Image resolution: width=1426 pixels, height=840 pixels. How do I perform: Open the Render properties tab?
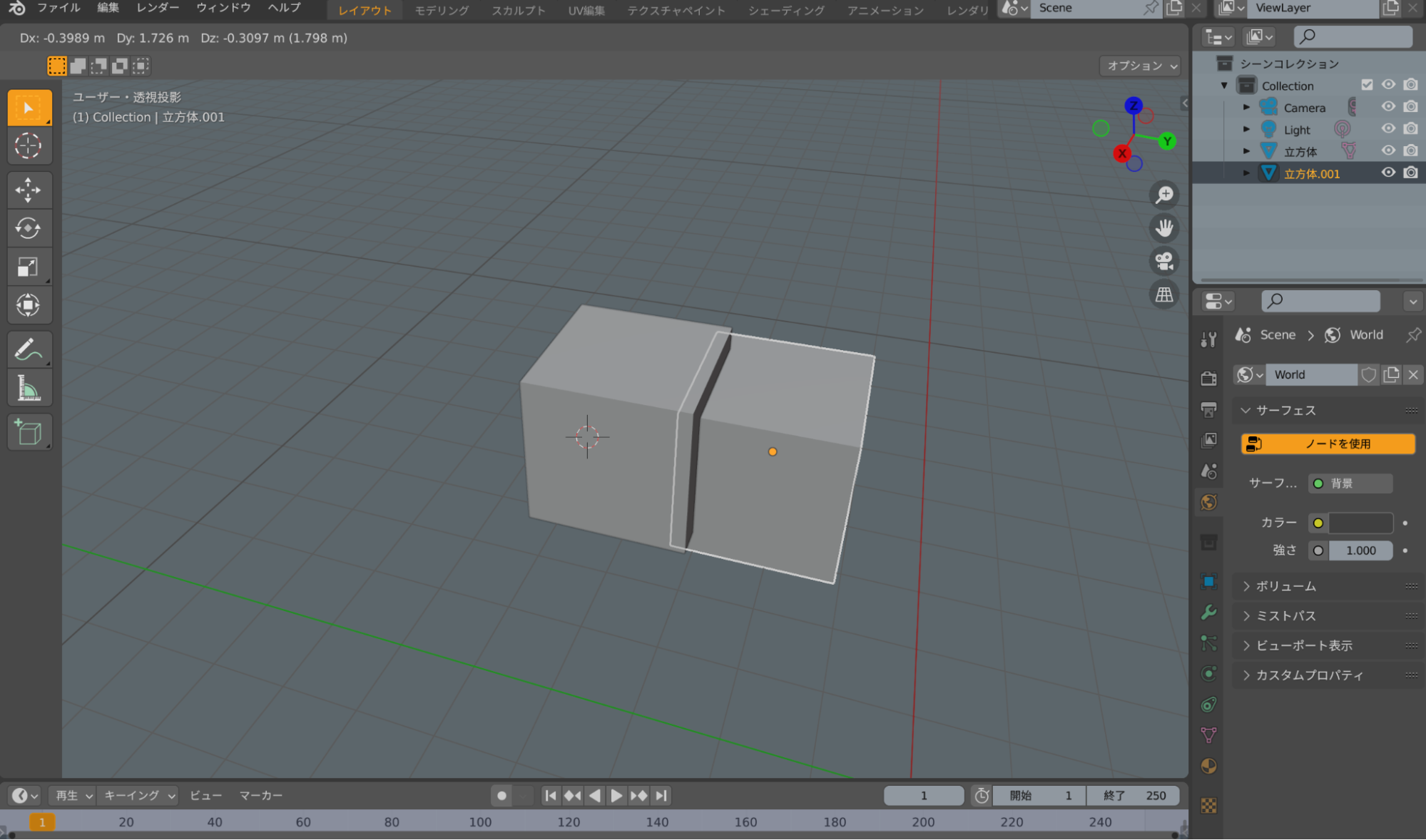(1208, 378)
